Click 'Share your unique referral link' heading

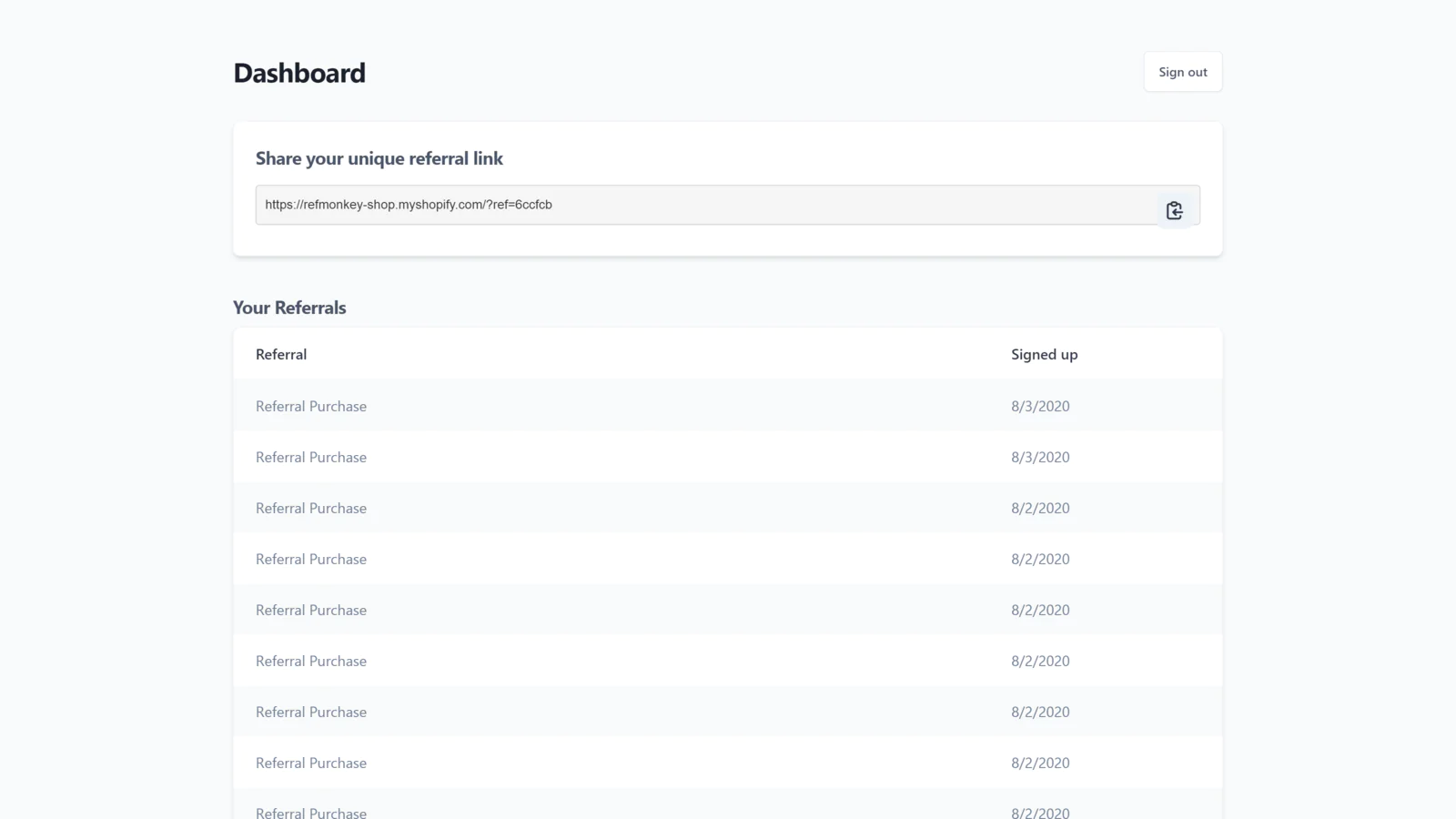click(379, 158)
